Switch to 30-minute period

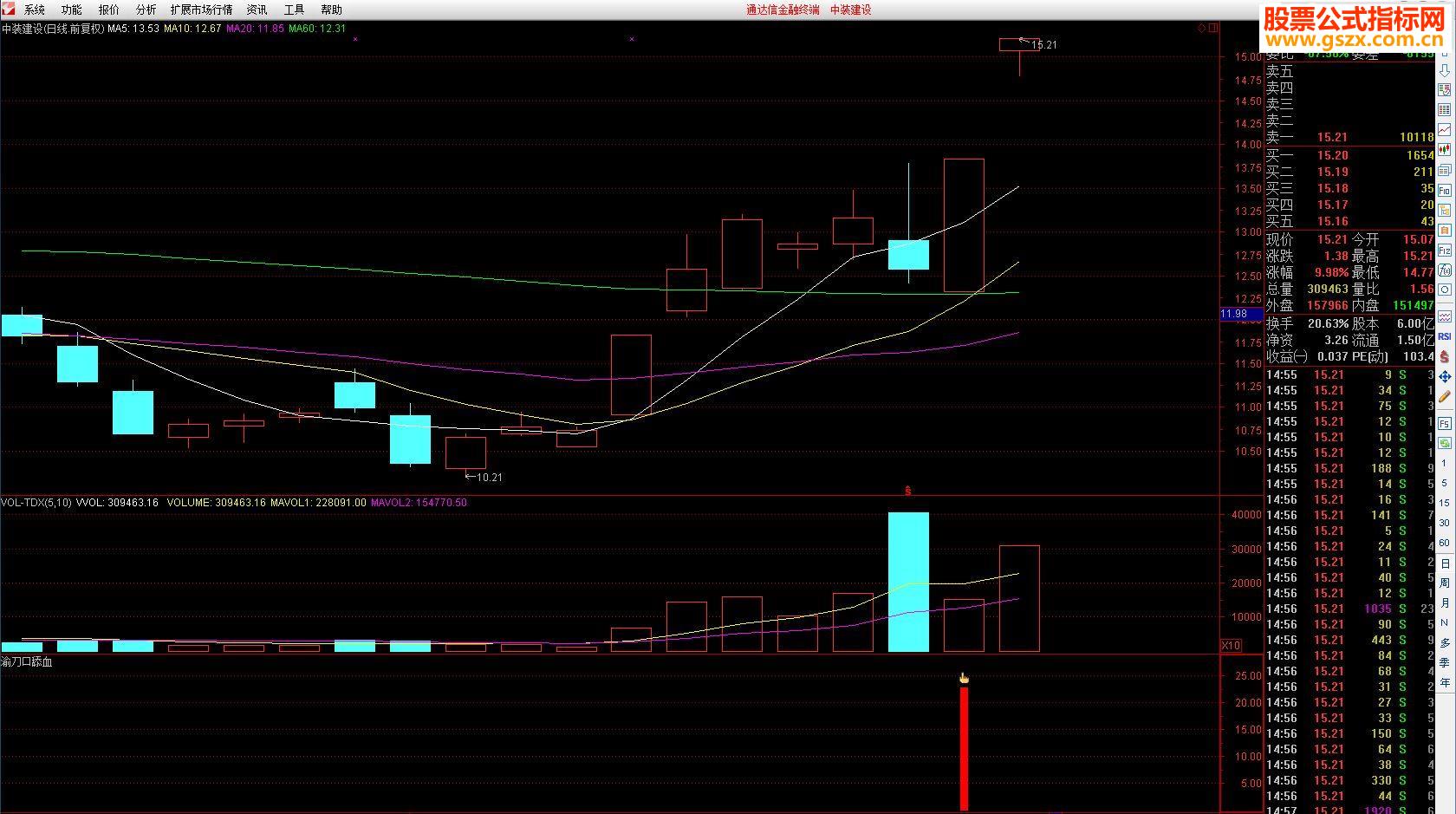pyautogui.click(x=1445, y=523)
